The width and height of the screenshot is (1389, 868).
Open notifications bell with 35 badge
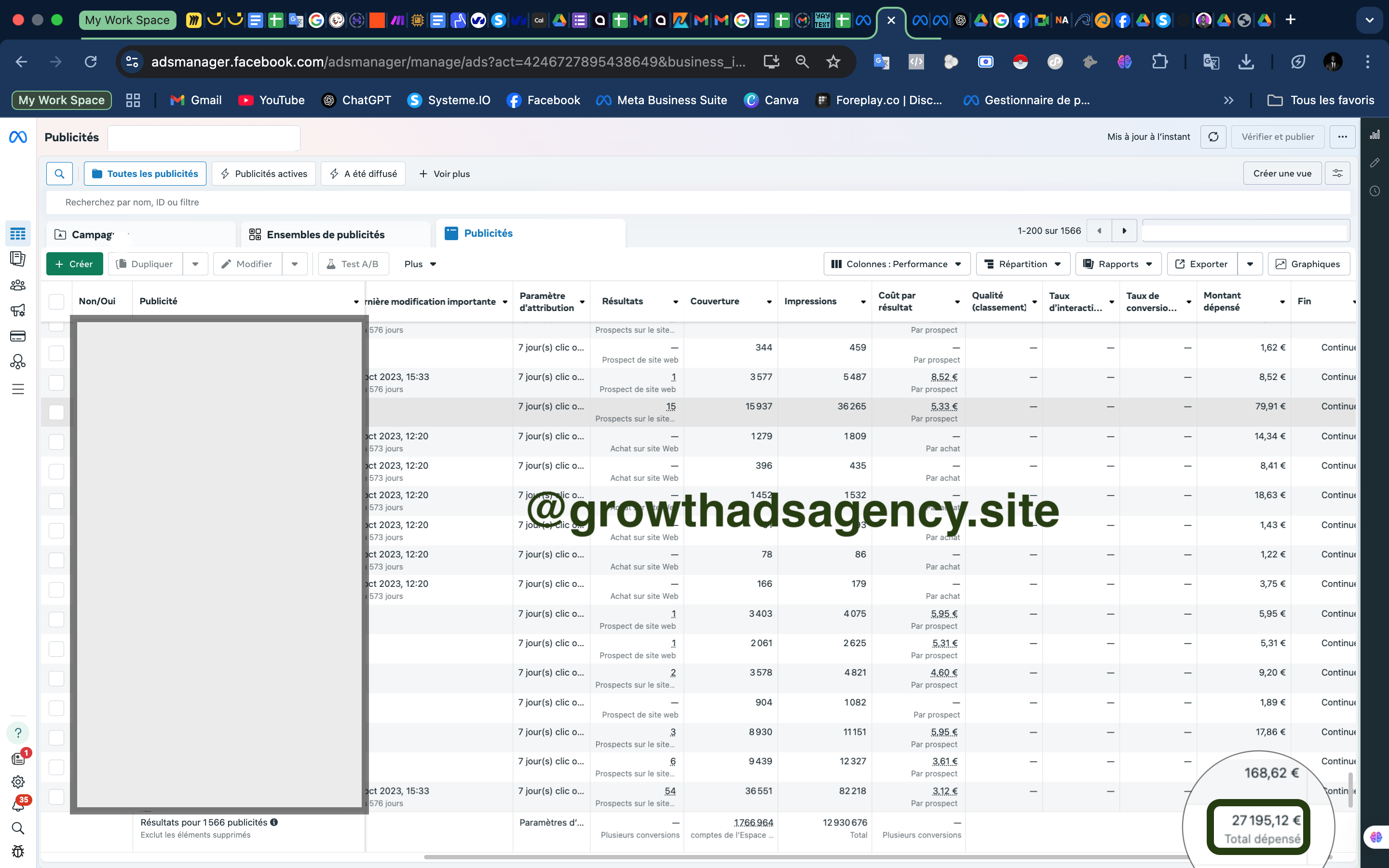(18, 805)
